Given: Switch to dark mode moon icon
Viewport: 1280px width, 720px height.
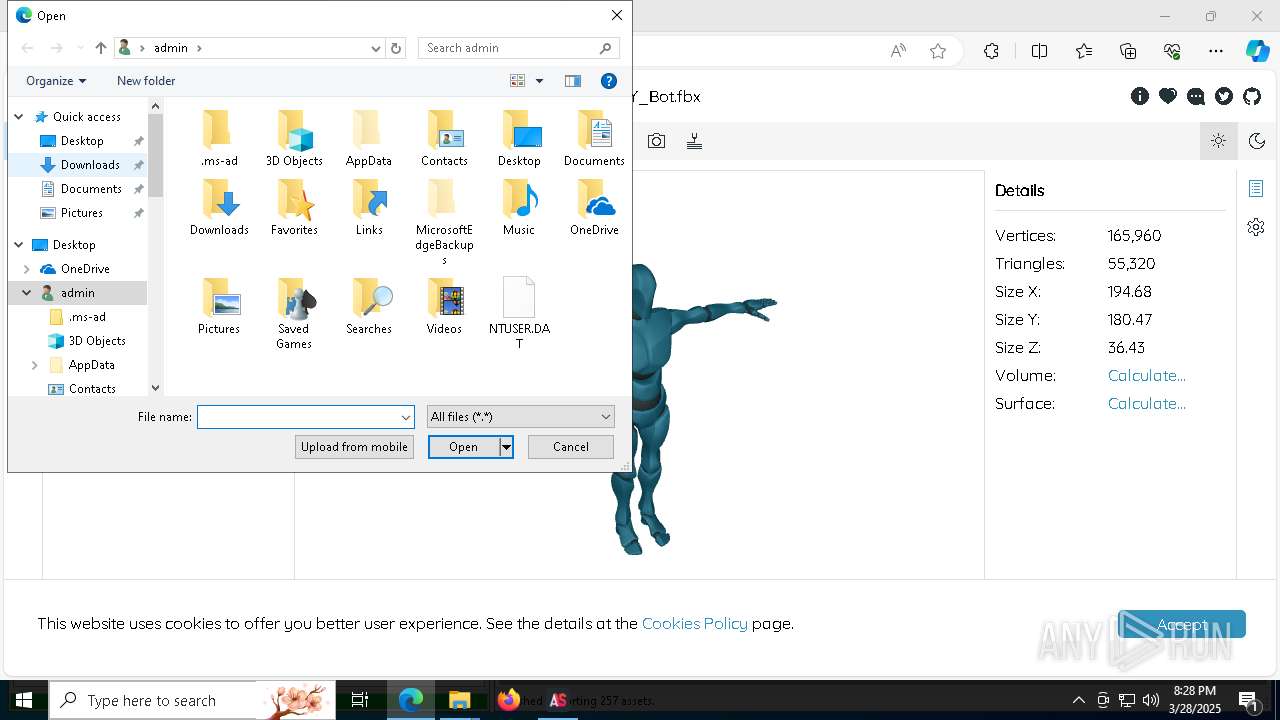Looking at the screenshot, I should pos(1257,141).
